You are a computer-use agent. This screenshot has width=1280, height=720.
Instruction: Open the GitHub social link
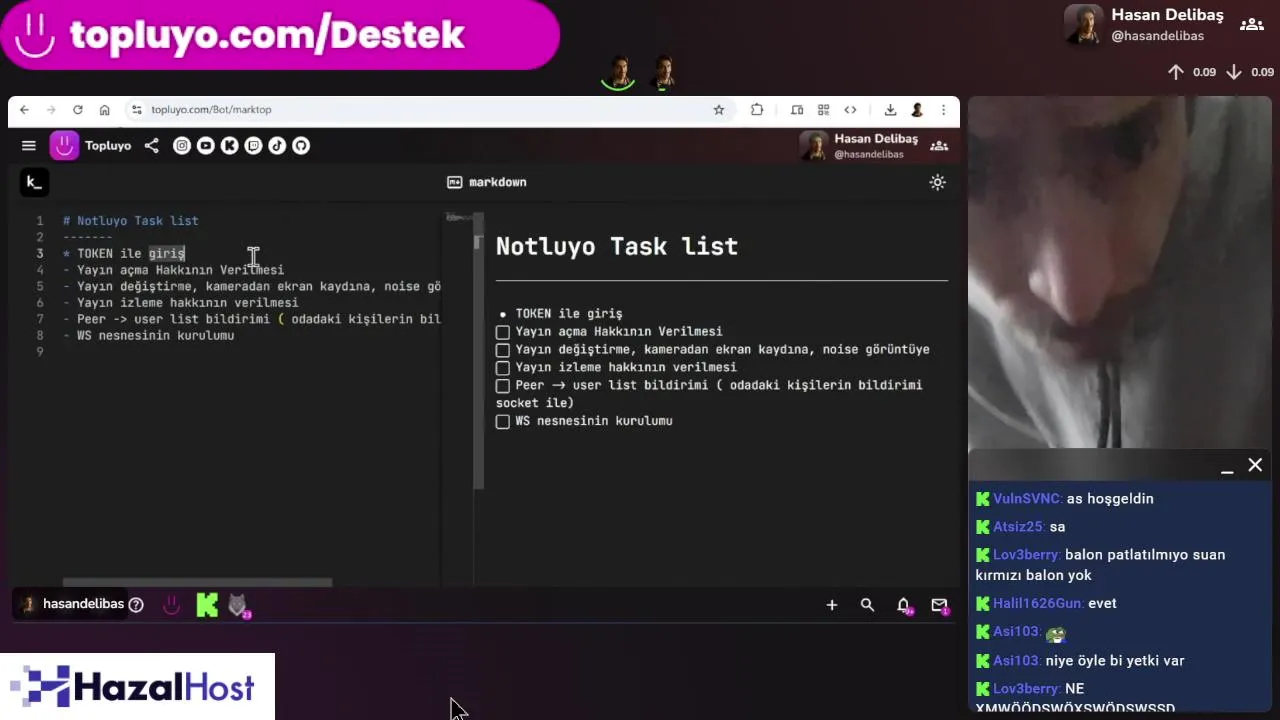pyautogui.click(x=301, y=146)
